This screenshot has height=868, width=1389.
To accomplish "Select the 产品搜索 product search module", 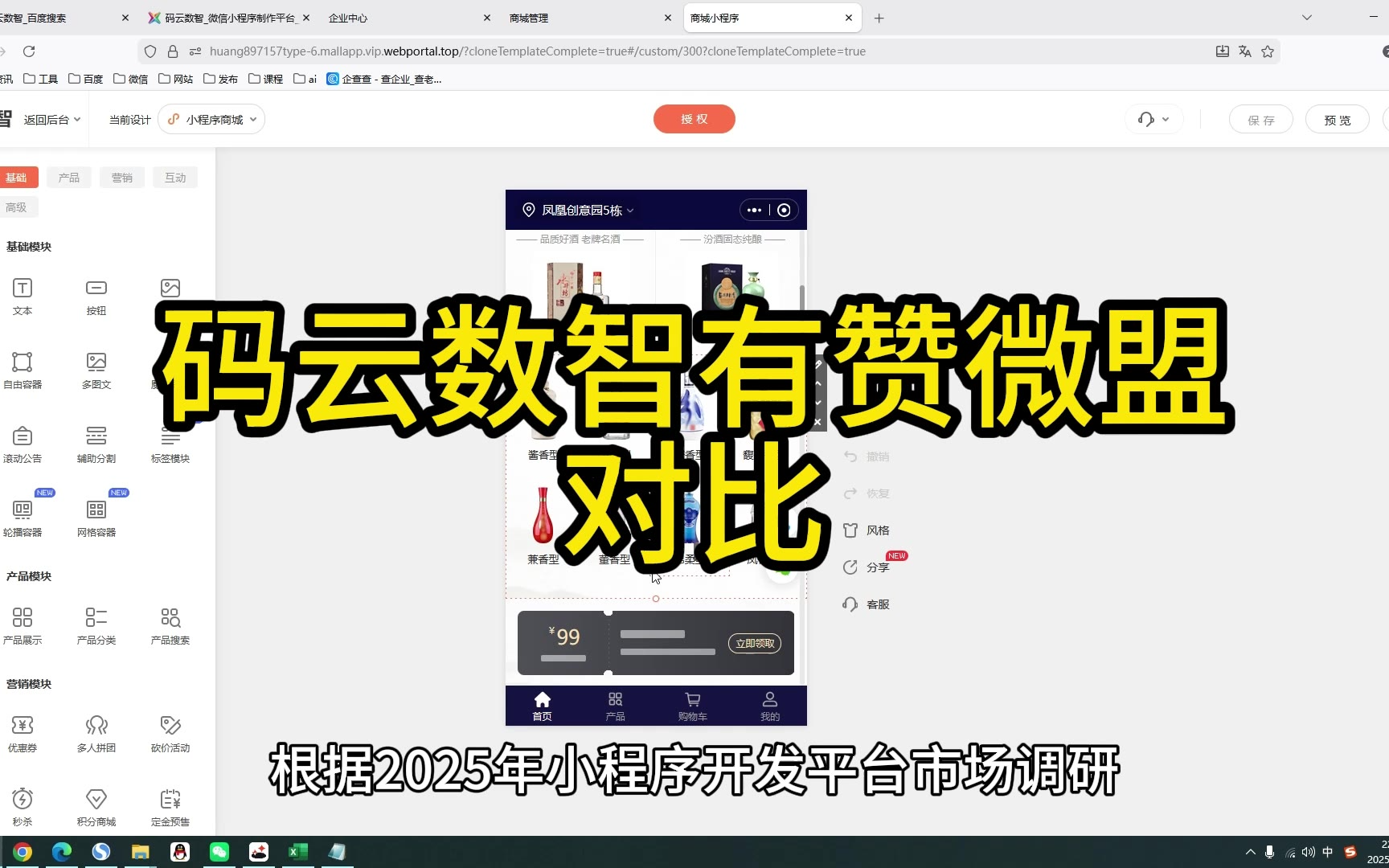I will click(x=170, y=625).
